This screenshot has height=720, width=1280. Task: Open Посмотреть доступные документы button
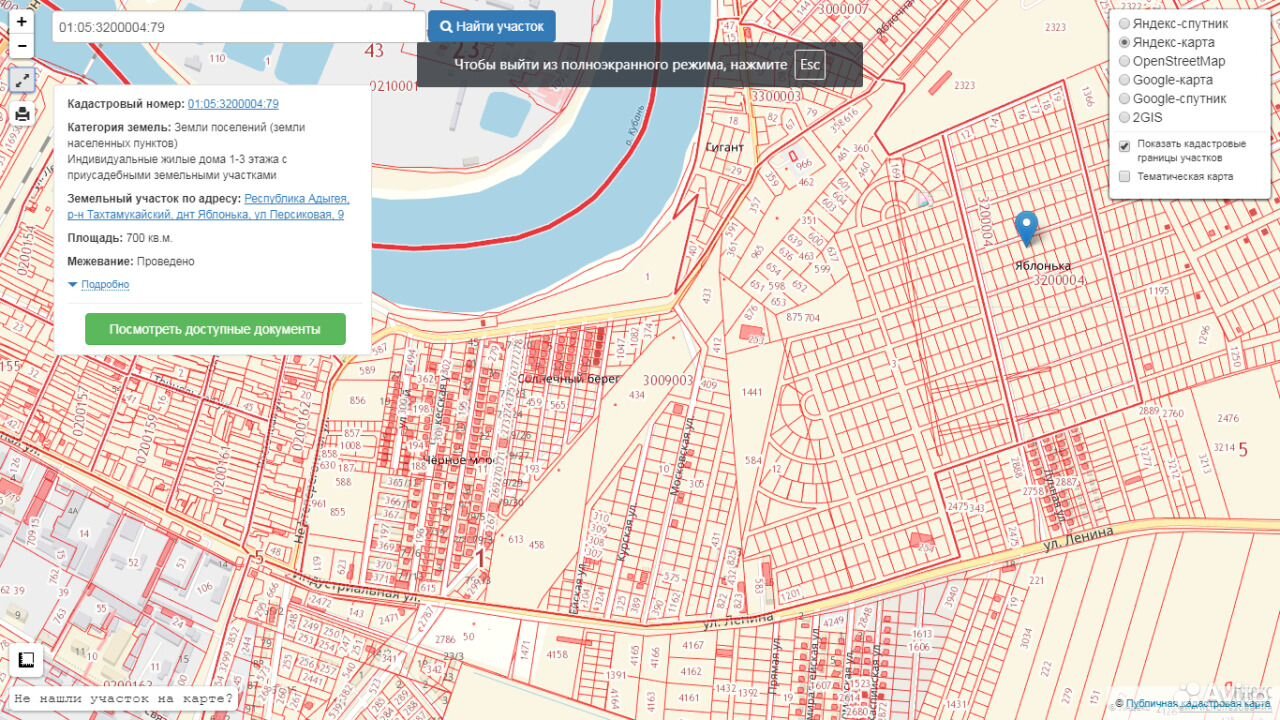[215, 329]
